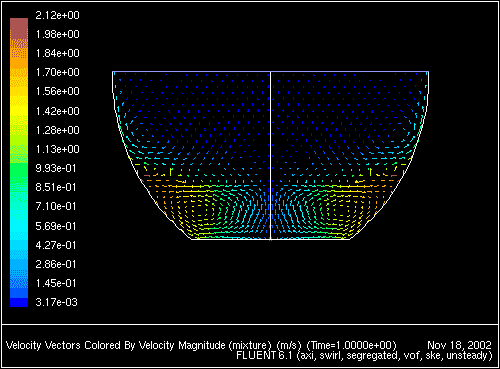The image size is (500, 369).
Task: Click the 4.27e-01 legend value
Action: [56, 245]
